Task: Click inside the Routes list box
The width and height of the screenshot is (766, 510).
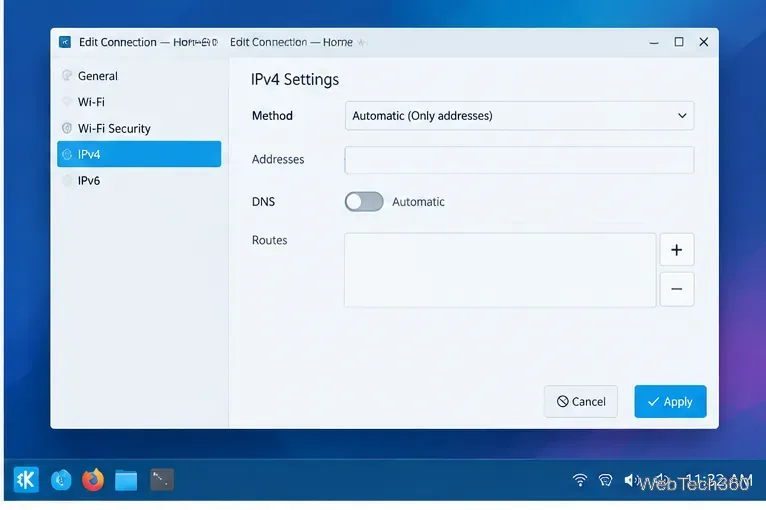Action: (x=500, y=270)
